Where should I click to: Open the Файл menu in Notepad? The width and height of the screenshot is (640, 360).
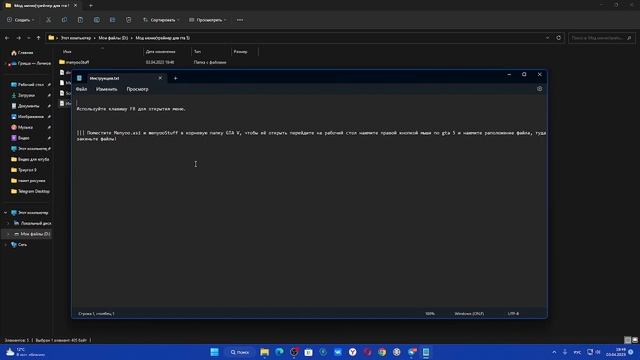[x=81, y=89]
